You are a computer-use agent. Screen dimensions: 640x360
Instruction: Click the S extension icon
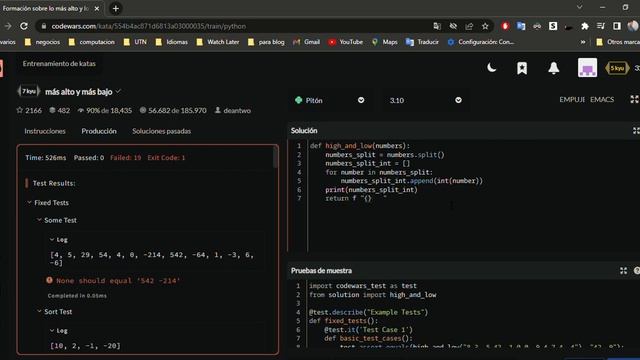point(553,26)
